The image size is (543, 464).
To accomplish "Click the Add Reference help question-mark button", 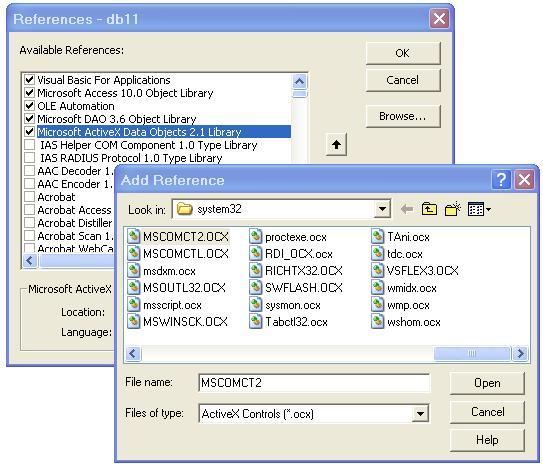I will click(501, 180).
